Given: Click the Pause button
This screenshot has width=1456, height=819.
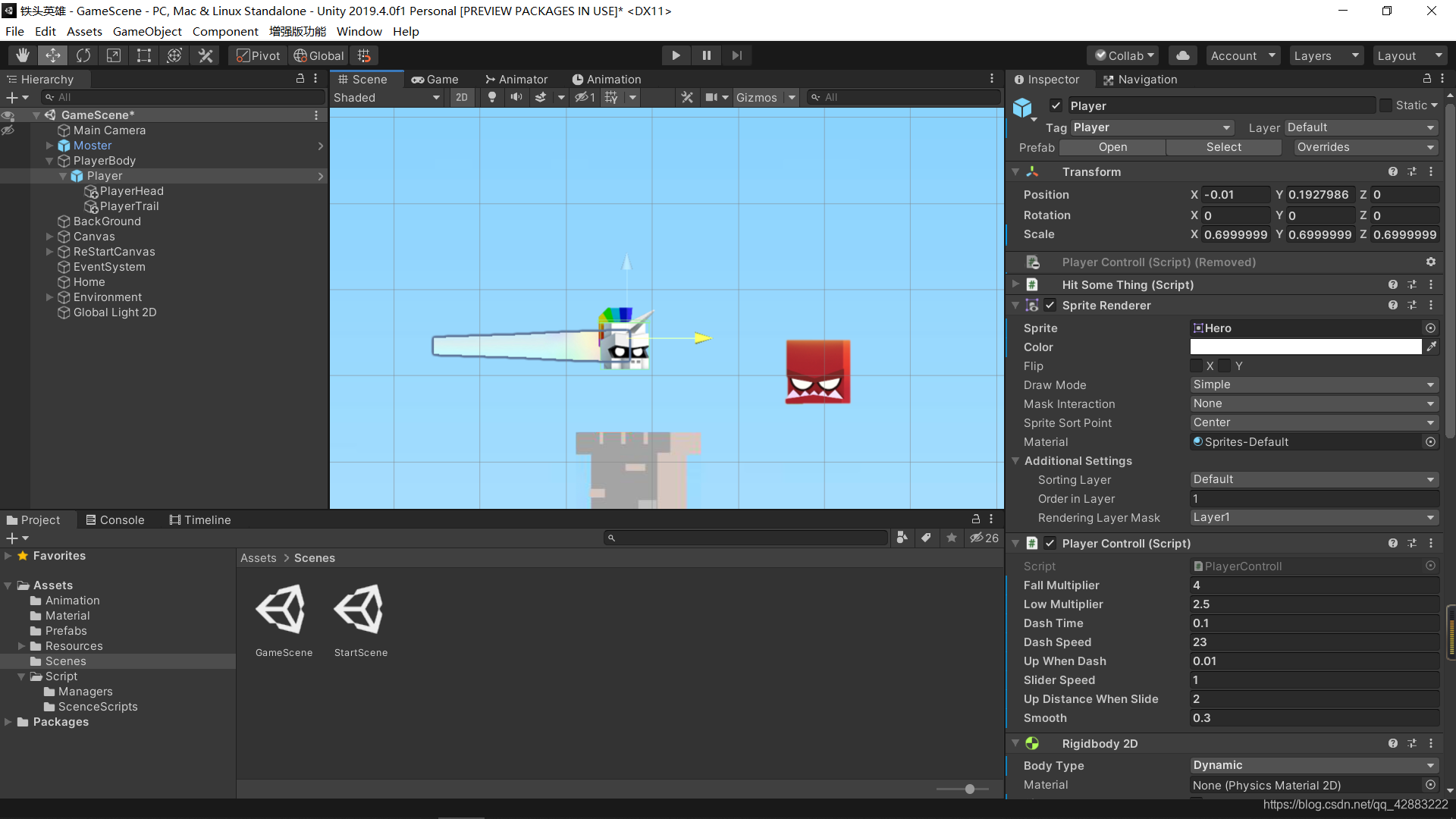Looking at the screenshot, I should click(x=706, y=55).
